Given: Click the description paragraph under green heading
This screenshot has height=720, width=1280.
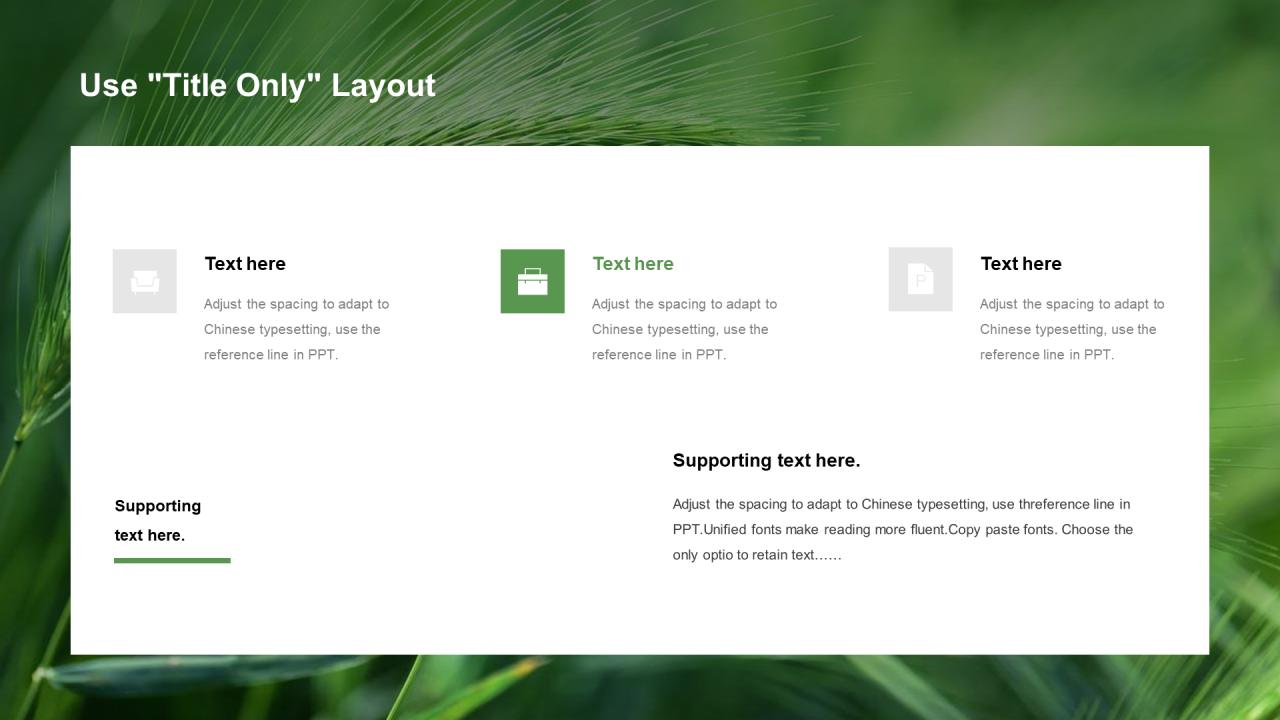Looking at the screenshot, I should 684,329.
